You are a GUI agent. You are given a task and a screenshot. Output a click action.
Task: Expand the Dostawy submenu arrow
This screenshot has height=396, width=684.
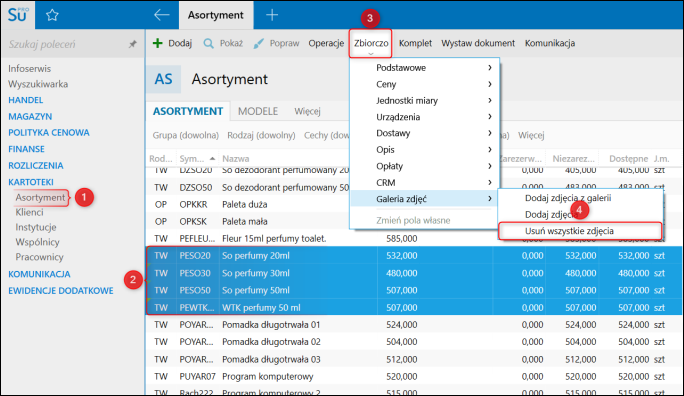(x=490, y=133)
